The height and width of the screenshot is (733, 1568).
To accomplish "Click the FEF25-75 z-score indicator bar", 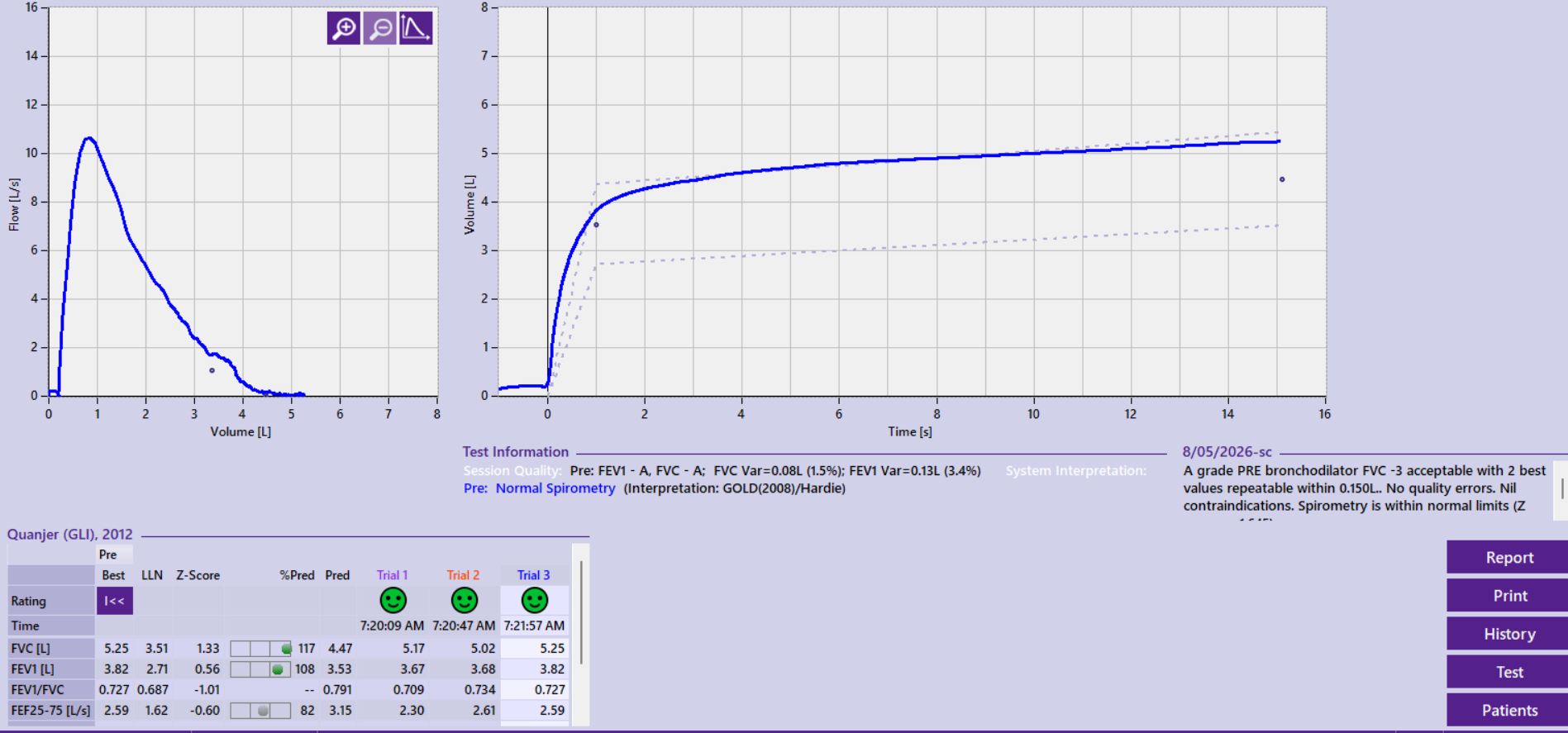I will [260, 711].
